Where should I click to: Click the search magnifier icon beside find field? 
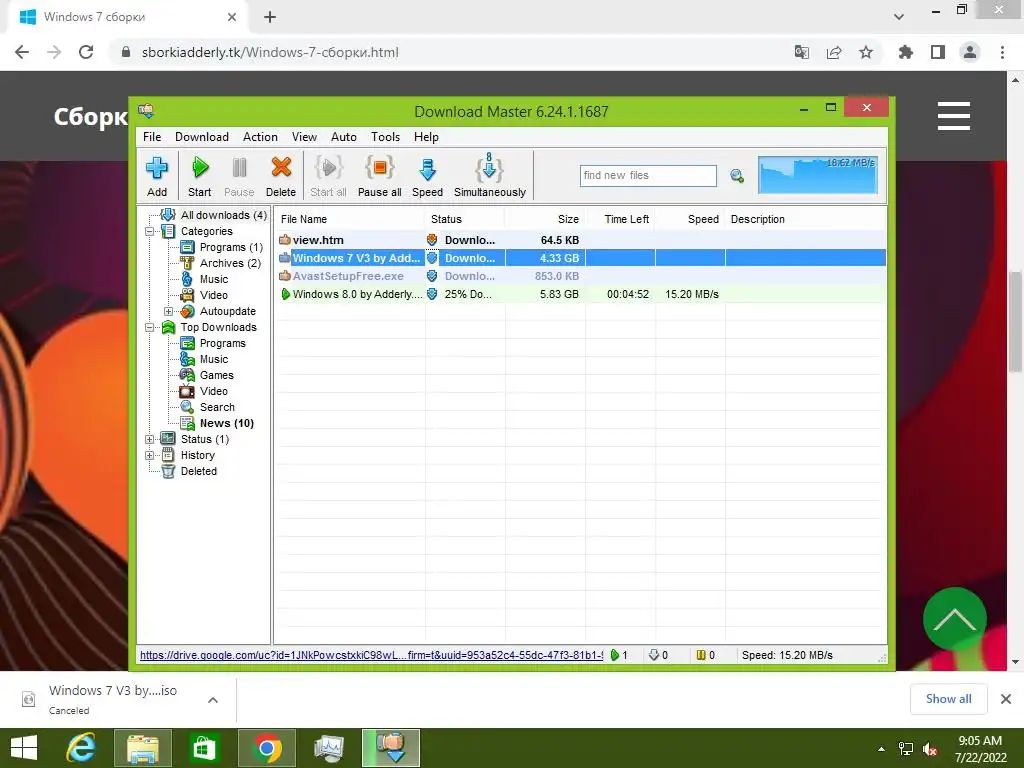[x=737, y=176]
